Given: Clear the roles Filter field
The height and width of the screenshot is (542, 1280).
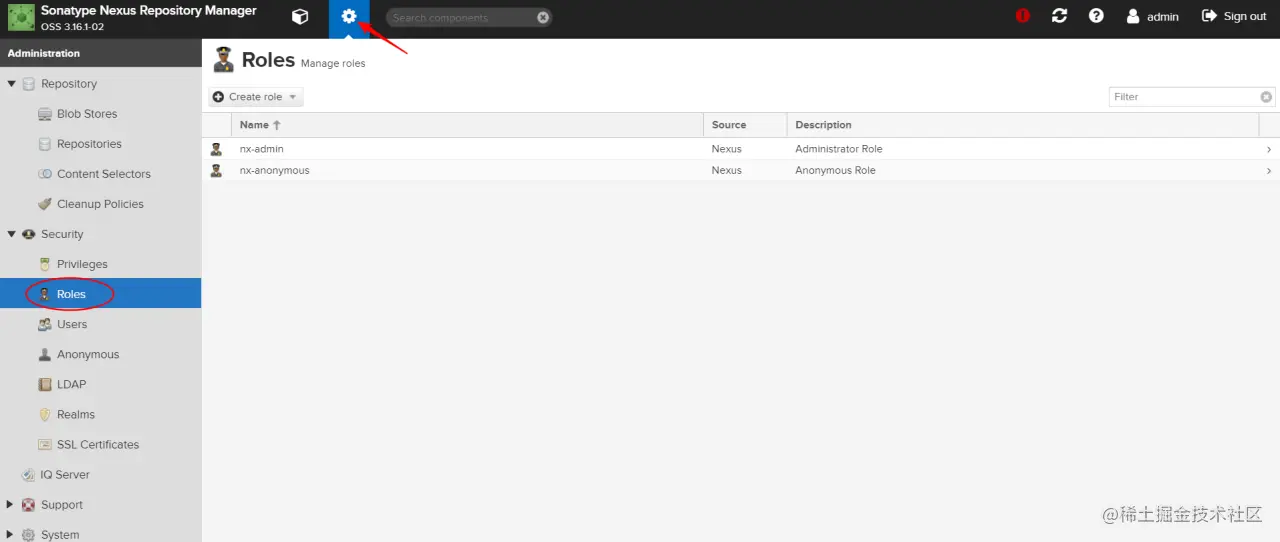Looking at the screenshot, I should click(x=1266, y=97).
